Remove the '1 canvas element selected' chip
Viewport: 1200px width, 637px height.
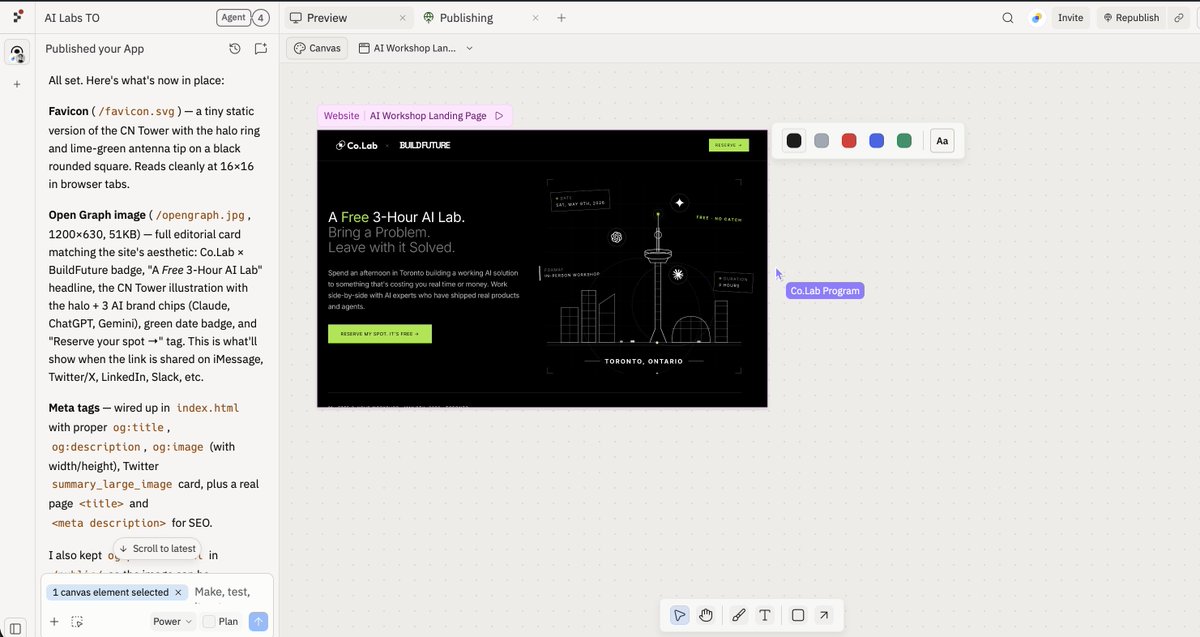178,592
